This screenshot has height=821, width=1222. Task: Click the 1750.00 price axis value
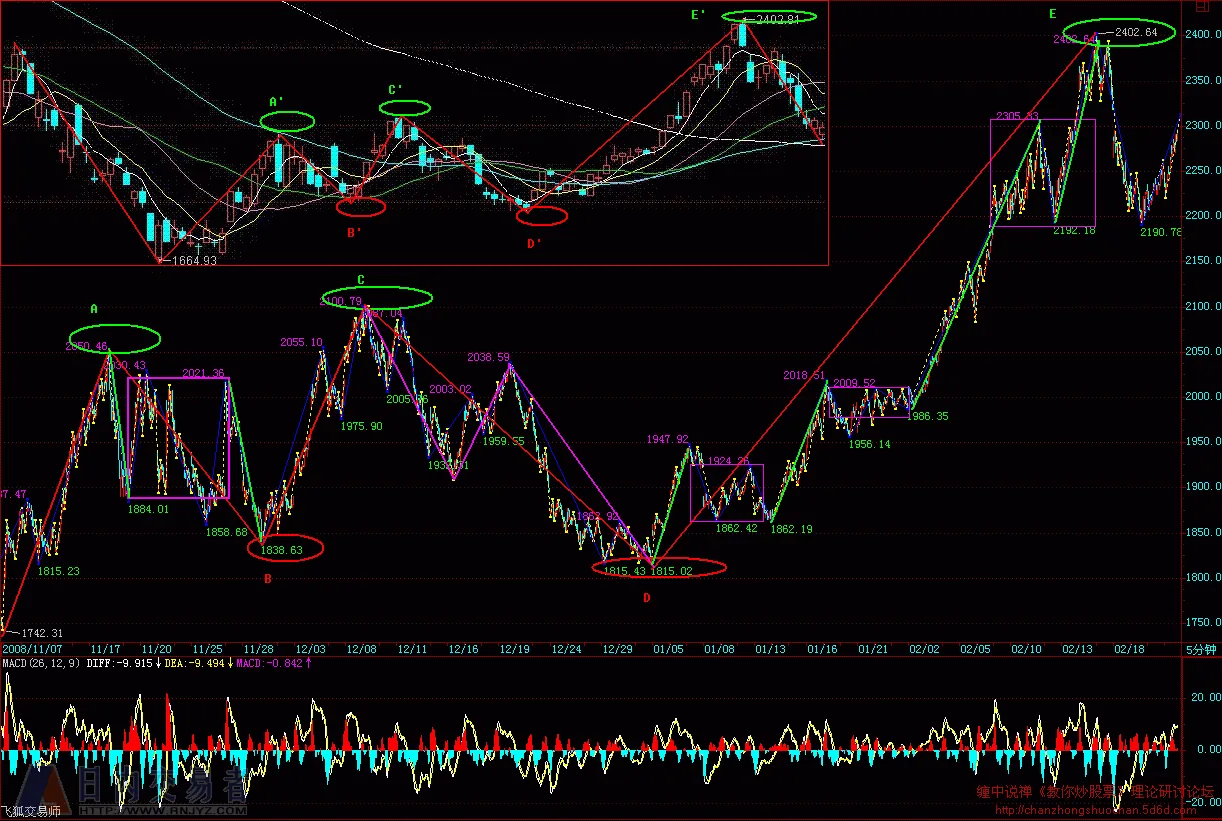click(x=1203, y=622)
